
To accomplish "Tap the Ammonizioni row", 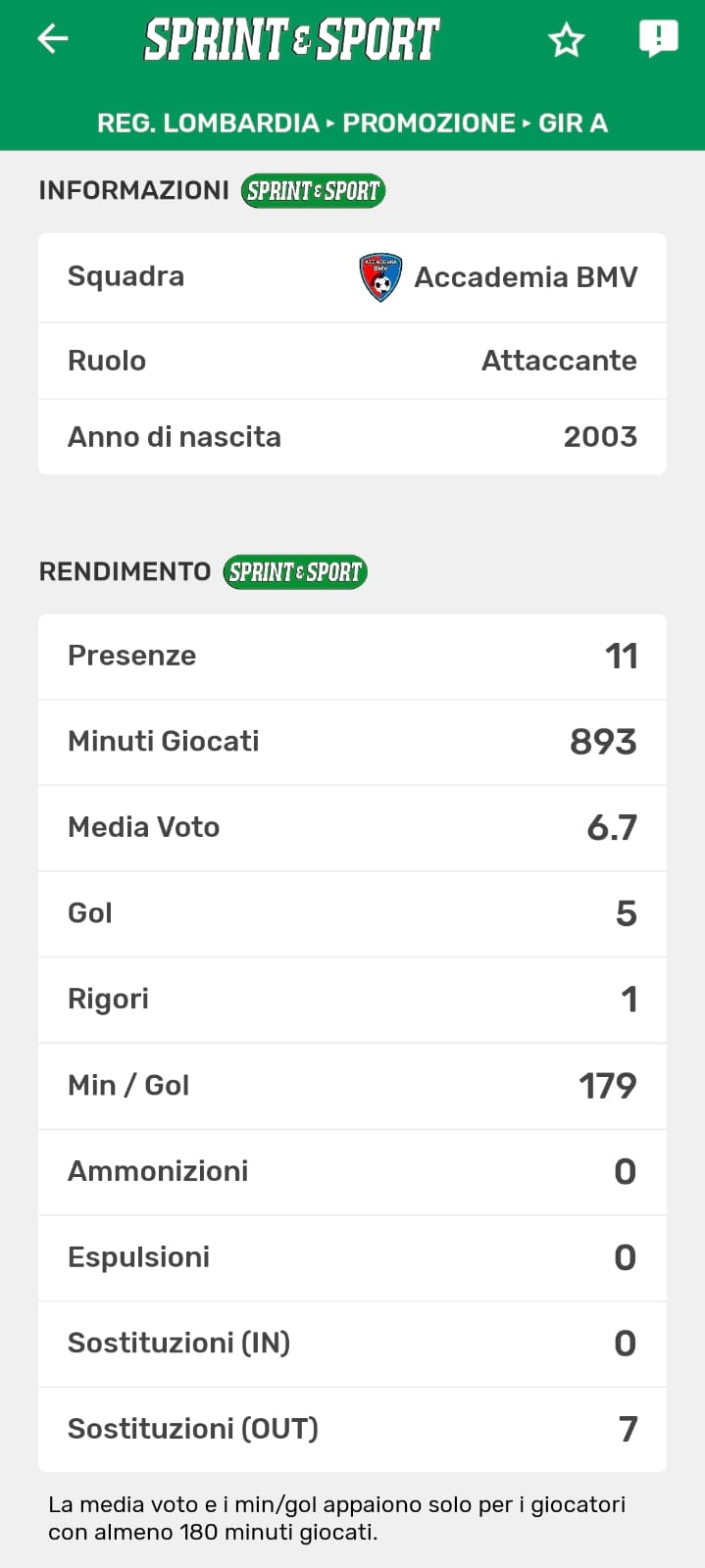I will click(352, 1171).
